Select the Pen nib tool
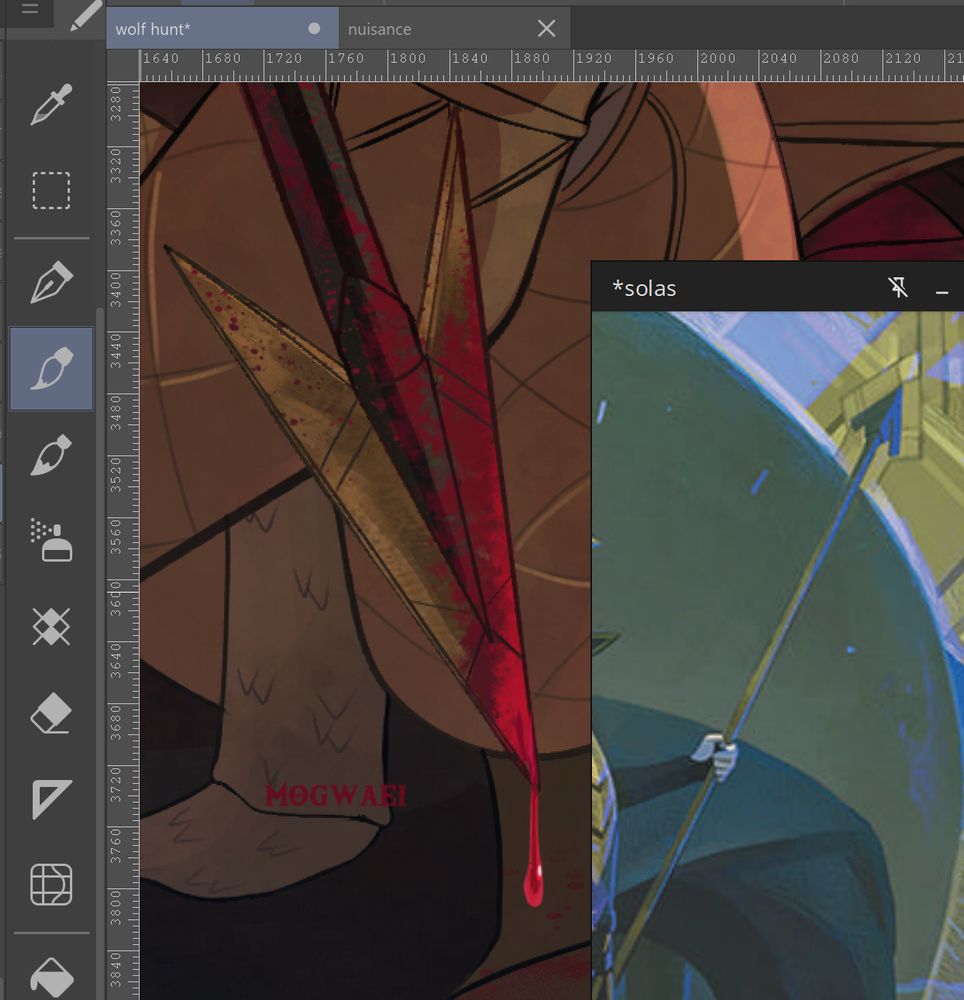 [x=51, y=282]
